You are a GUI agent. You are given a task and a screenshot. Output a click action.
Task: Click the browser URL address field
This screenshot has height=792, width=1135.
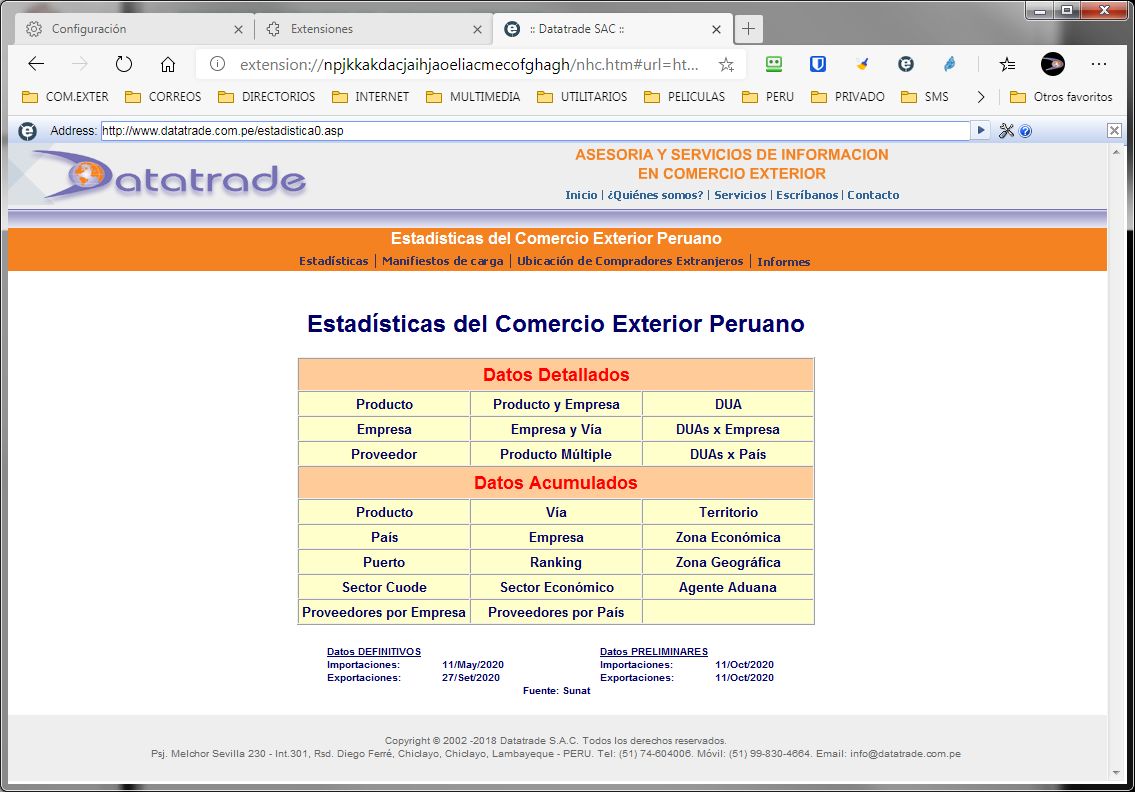coord(471,64)
